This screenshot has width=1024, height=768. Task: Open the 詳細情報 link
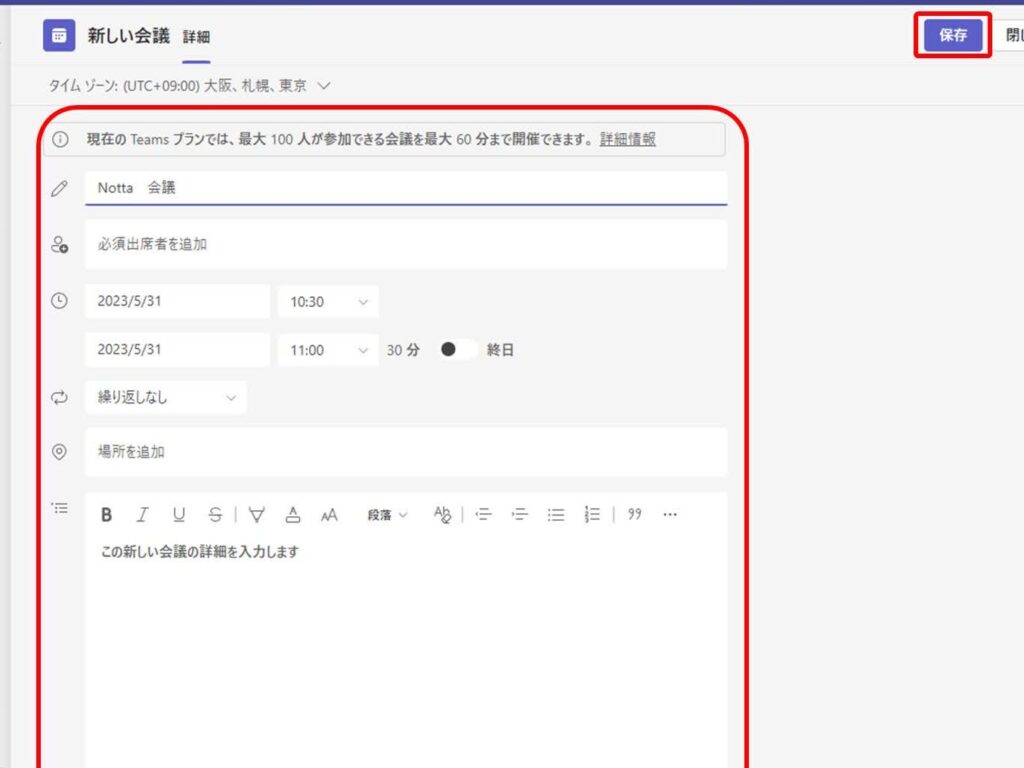click(x=628, y=139)
